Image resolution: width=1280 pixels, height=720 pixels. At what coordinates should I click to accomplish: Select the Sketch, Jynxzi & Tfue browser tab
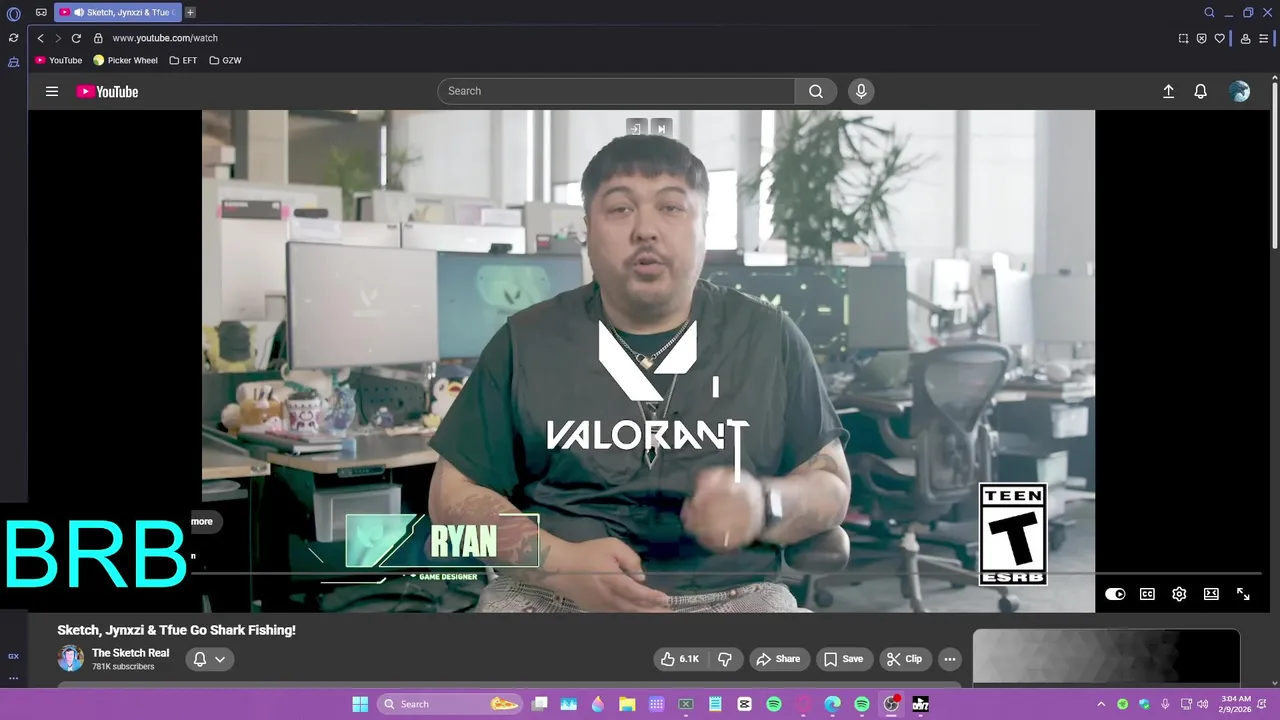click(x=118, y=13)
